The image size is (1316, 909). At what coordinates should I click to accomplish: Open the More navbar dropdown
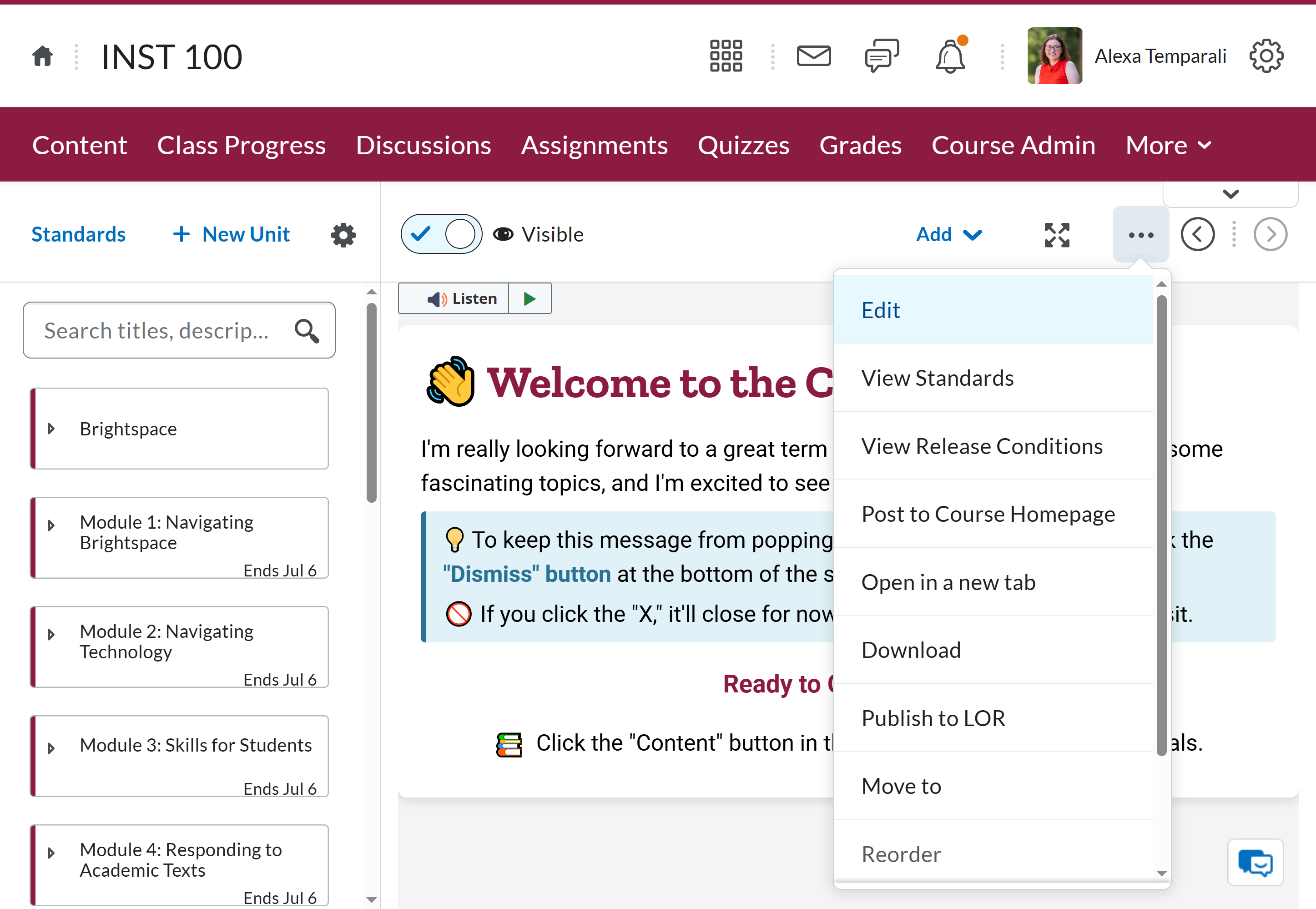[x=1169, y=145]
